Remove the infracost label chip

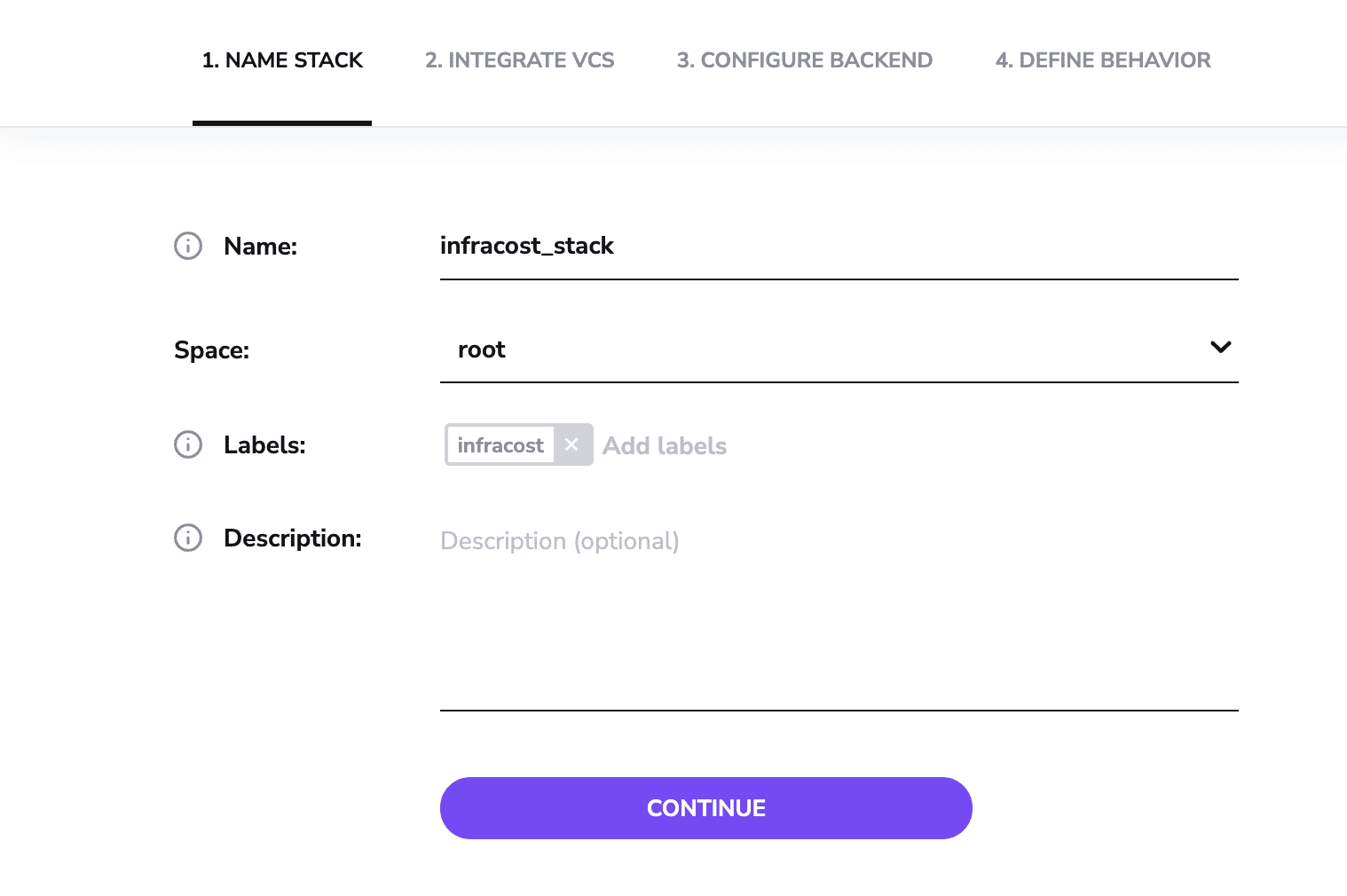pos(571,444)
